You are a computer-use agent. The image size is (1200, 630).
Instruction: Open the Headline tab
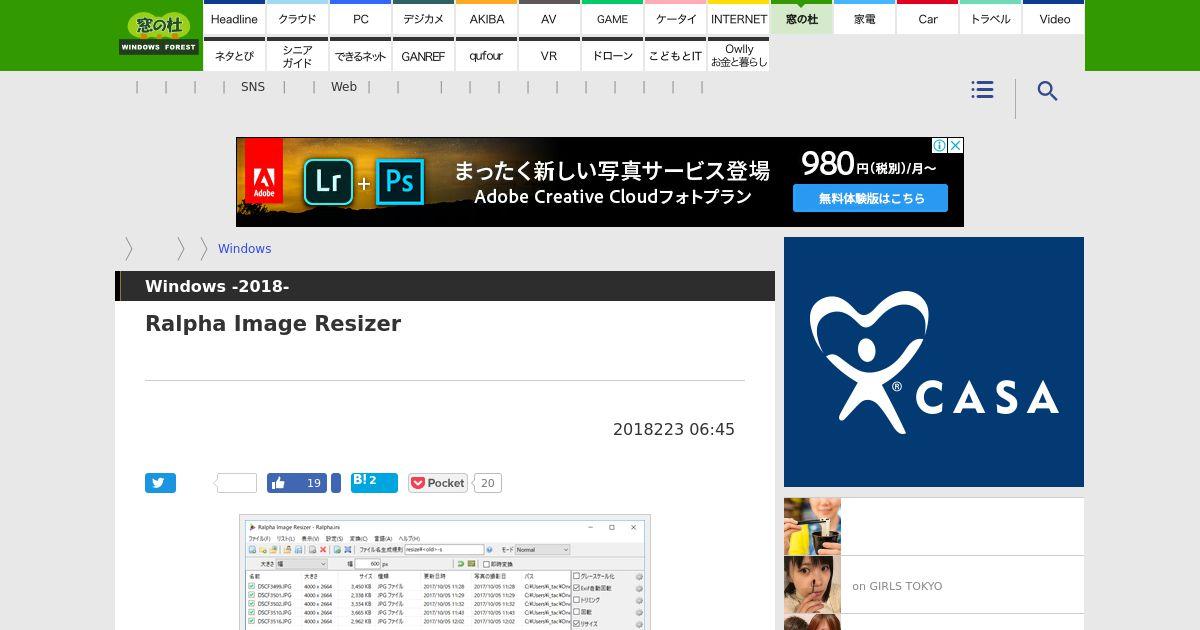click(x=234, y=18)
